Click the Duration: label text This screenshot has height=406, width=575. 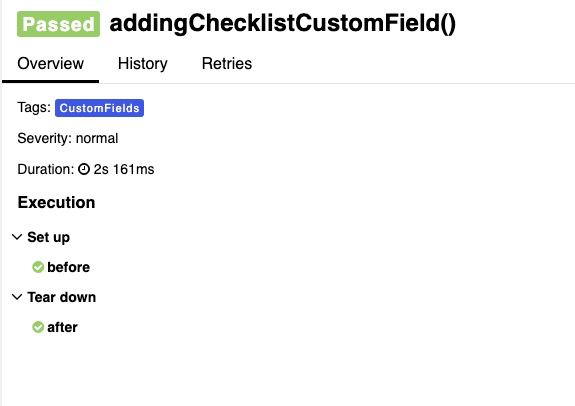tap(46, 169)
